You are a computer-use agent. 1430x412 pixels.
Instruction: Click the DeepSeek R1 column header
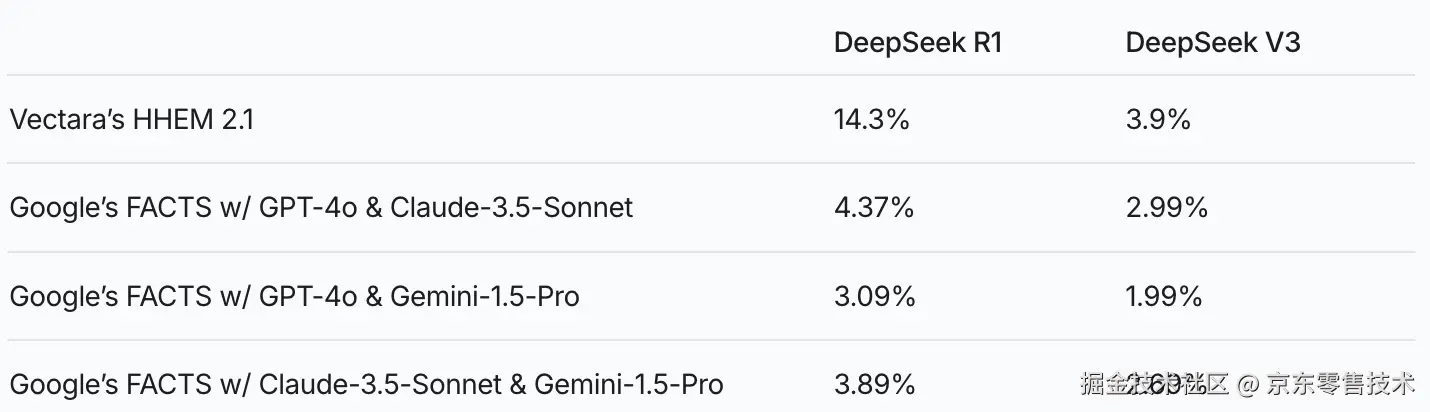[917, 43]
